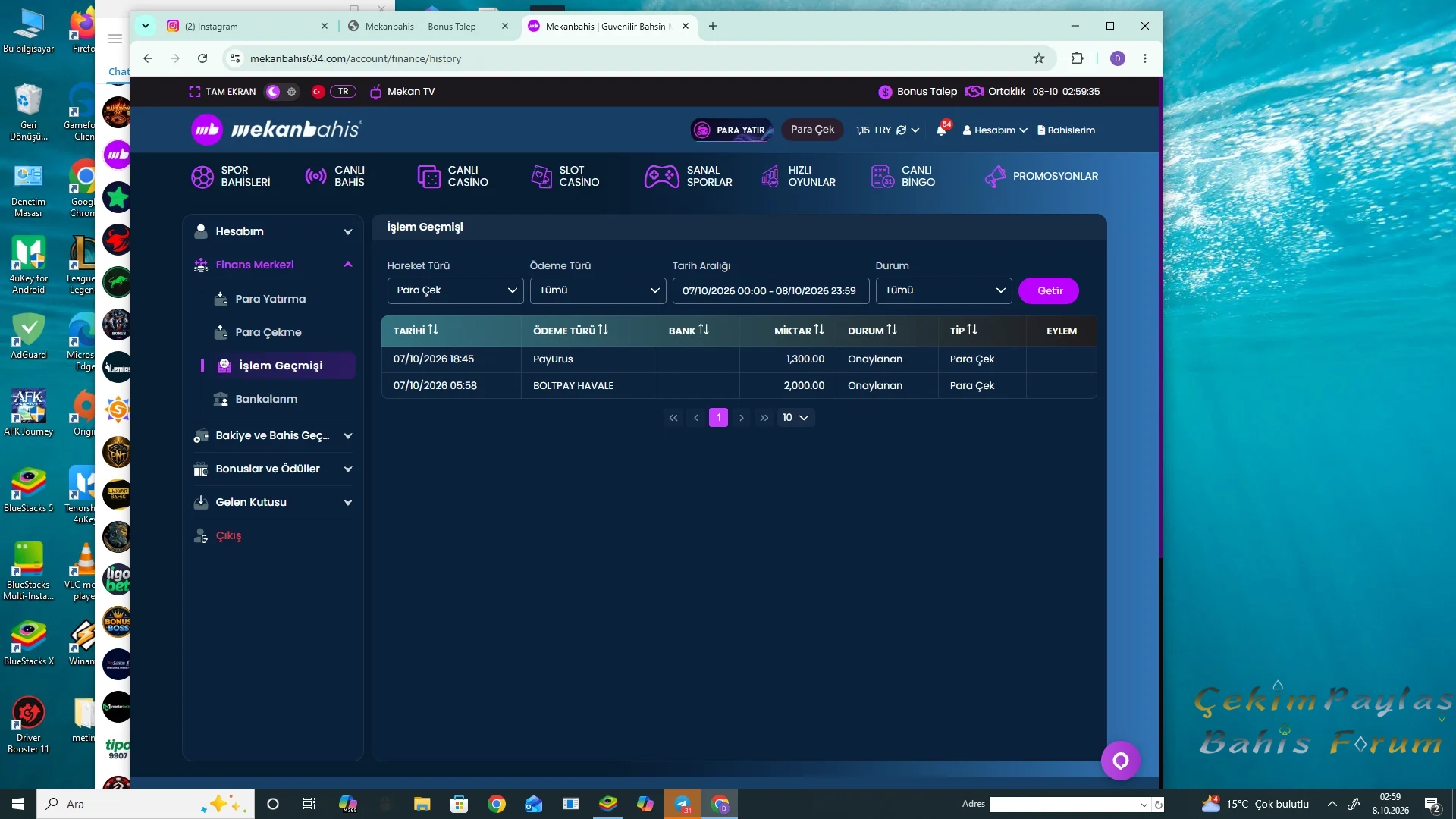Click the Tarih Aralığı date field
1456x819 pixels.
(770, 290)
